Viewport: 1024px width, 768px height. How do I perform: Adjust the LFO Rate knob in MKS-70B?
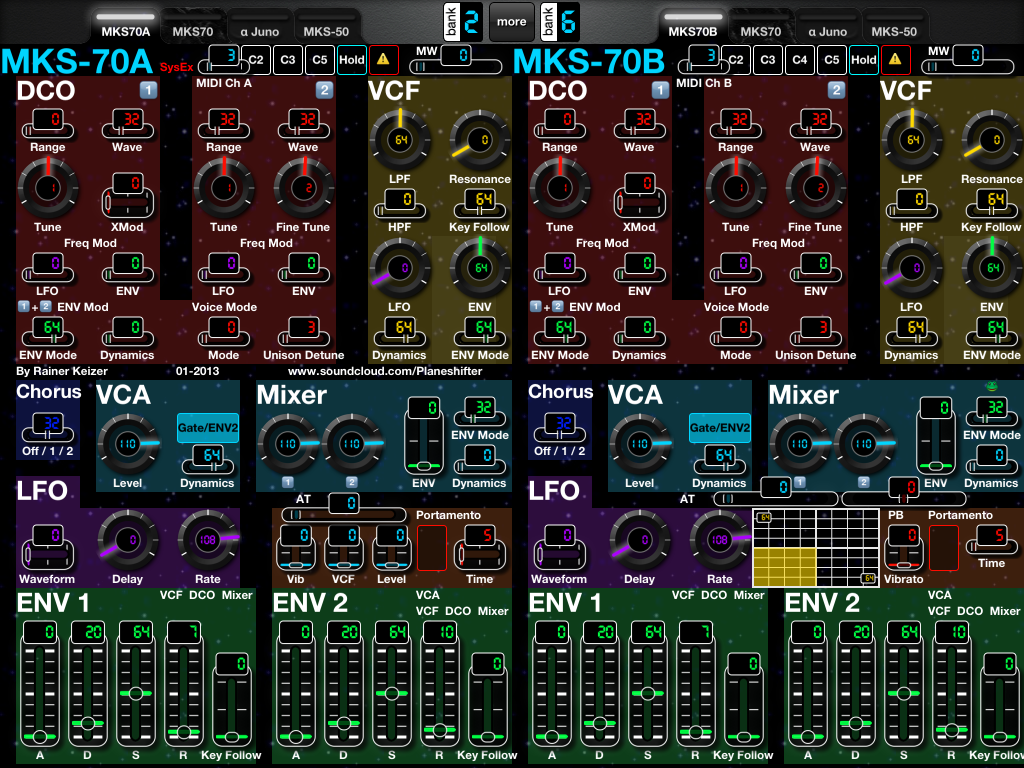(x=720, y=540)
